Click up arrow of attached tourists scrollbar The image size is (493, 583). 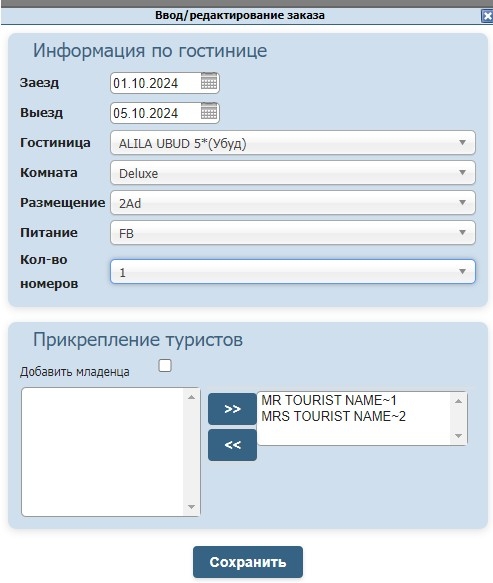[458, 401]
